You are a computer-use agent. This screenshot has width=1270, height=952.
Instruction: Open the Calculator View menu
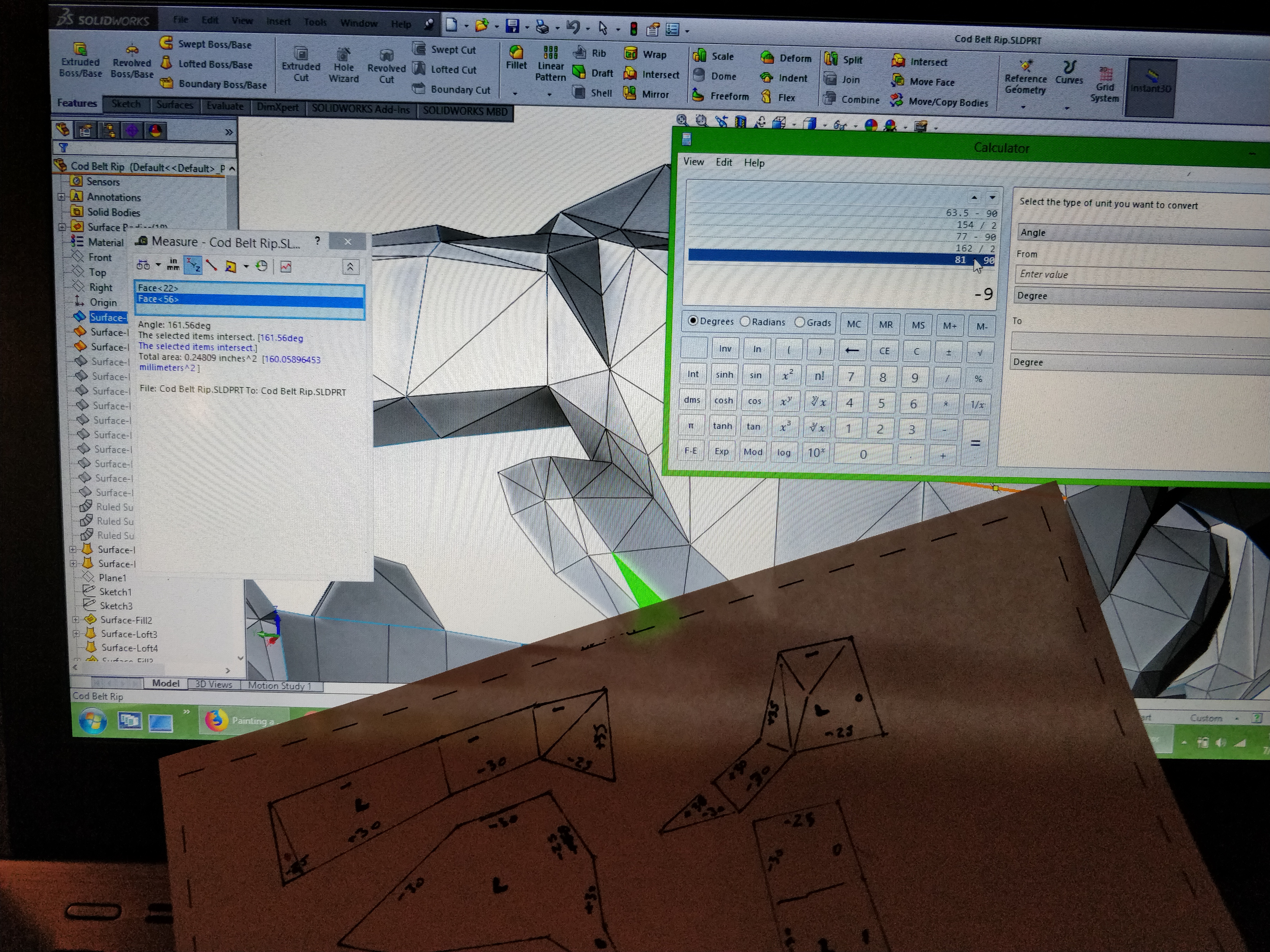(x=693, y=162)
